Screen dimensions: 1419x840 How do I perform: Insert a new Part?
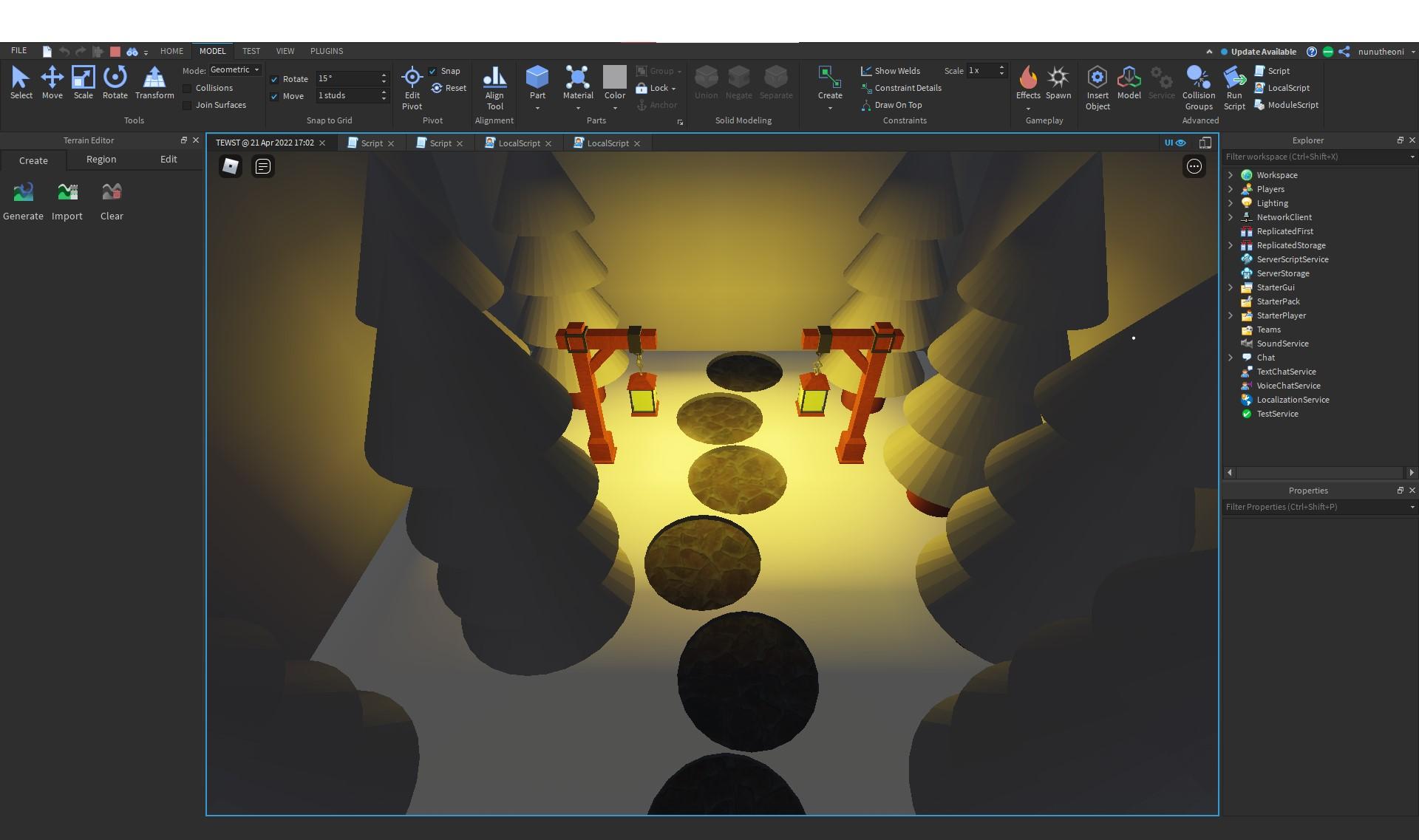pos(537,78)
